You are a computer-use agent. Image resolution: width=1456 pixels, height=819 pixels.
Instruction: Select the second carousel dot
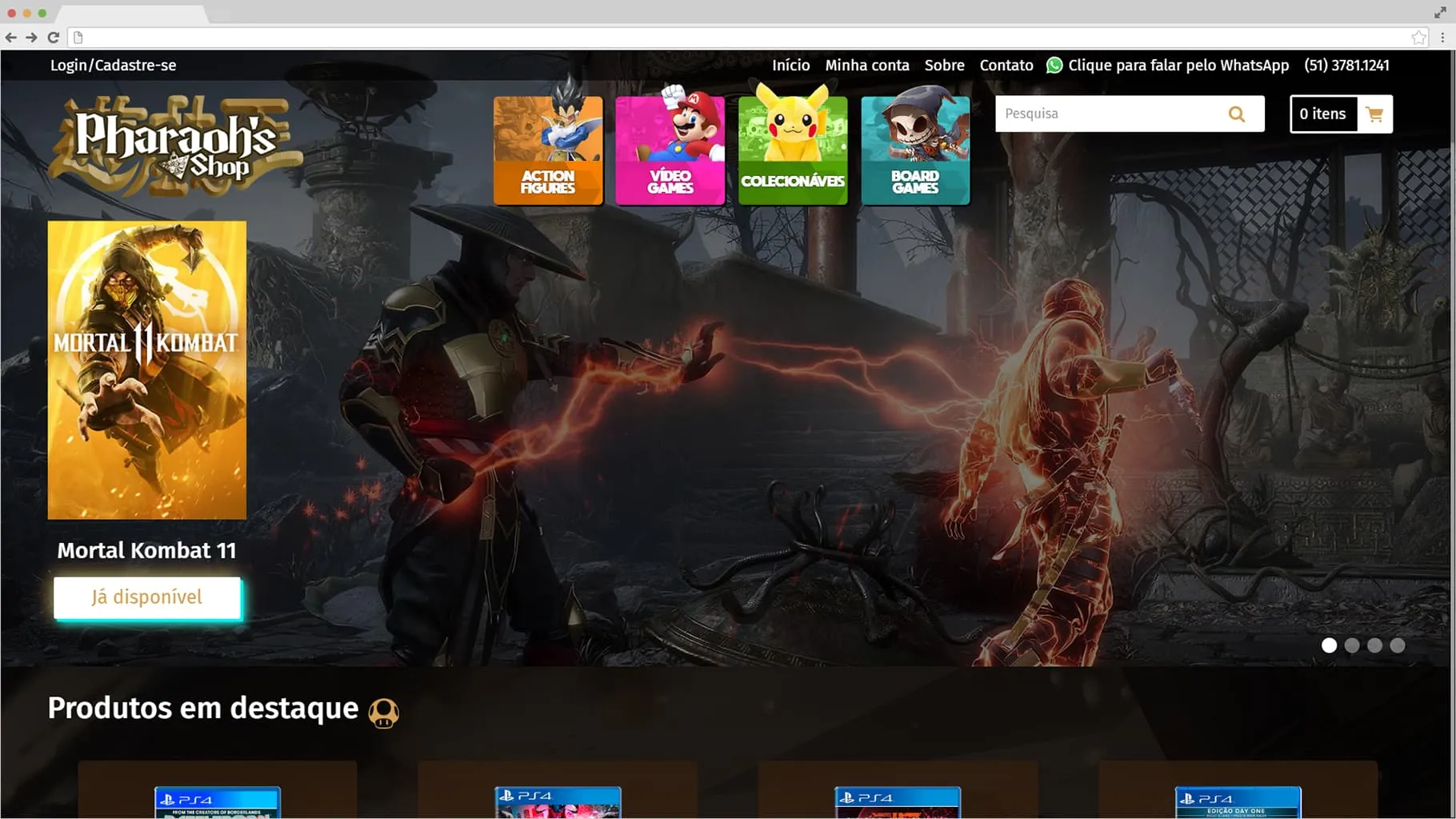[1352, 645]
